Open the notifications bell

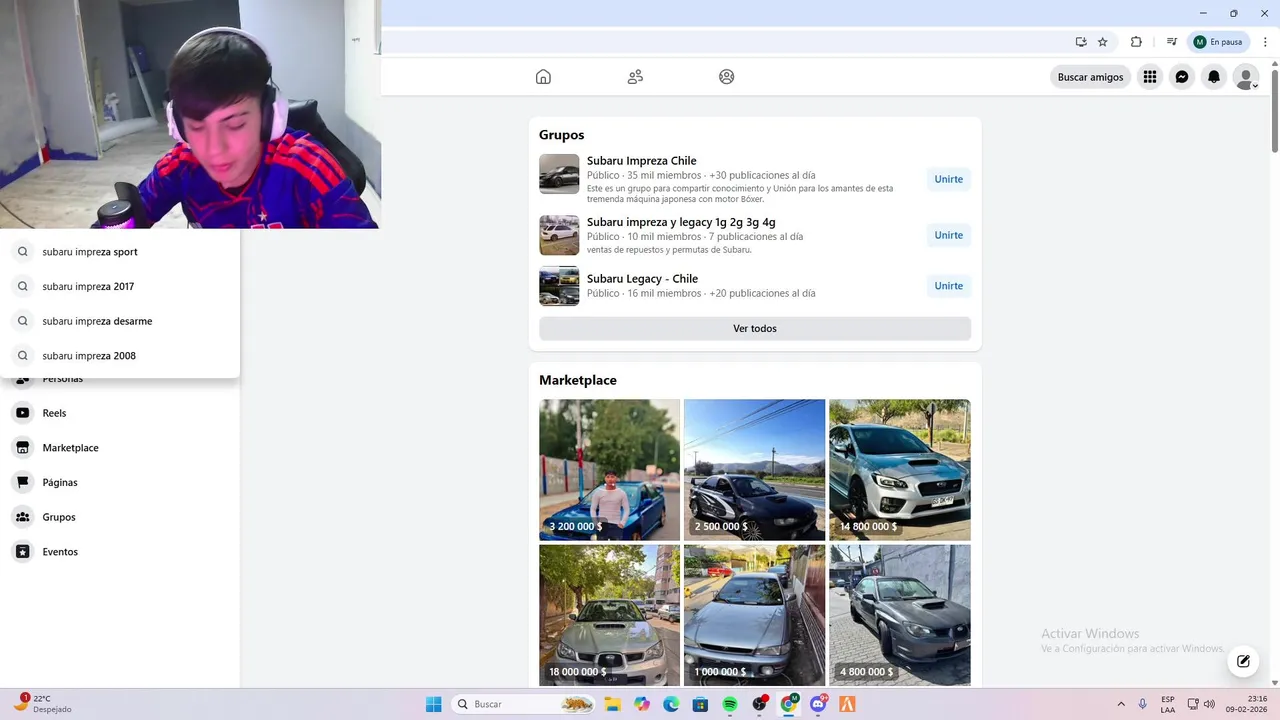pos(1214,77)
